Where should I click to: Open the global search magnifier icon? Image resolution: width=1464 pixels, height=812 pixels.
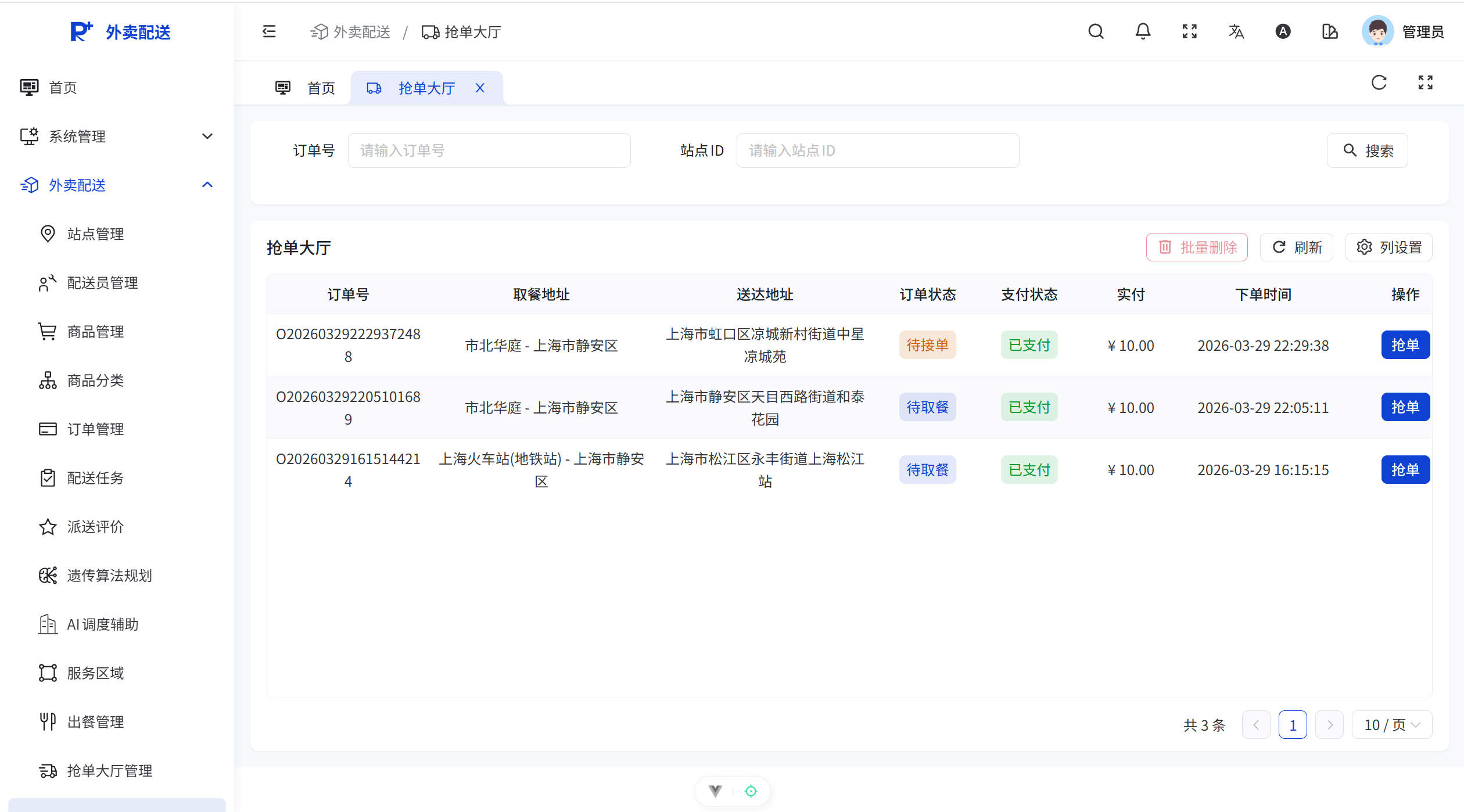click(x=1096, y=31)
